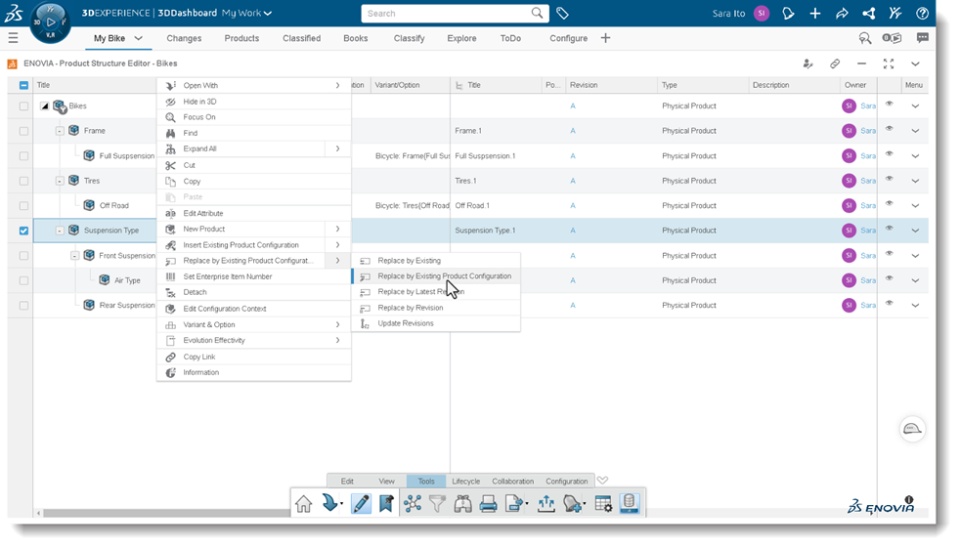Check the Tires row checkbox
This screenshot has height=548, width=960.
(x=23, y=181)
